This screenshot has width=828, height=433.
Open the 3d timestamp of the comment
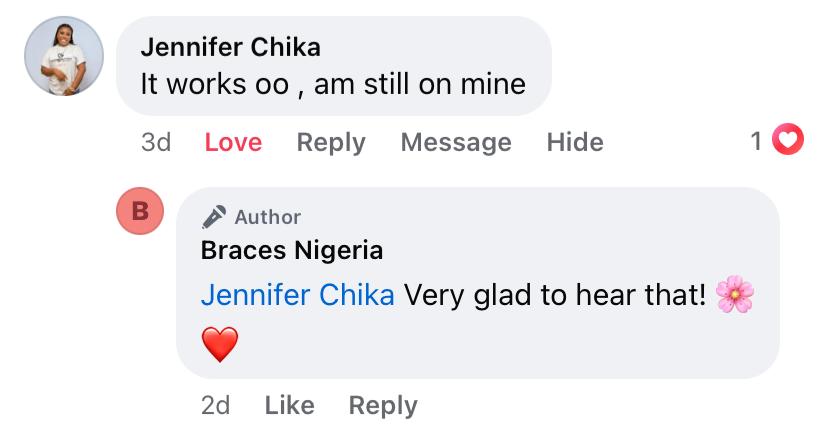[156, 142]
